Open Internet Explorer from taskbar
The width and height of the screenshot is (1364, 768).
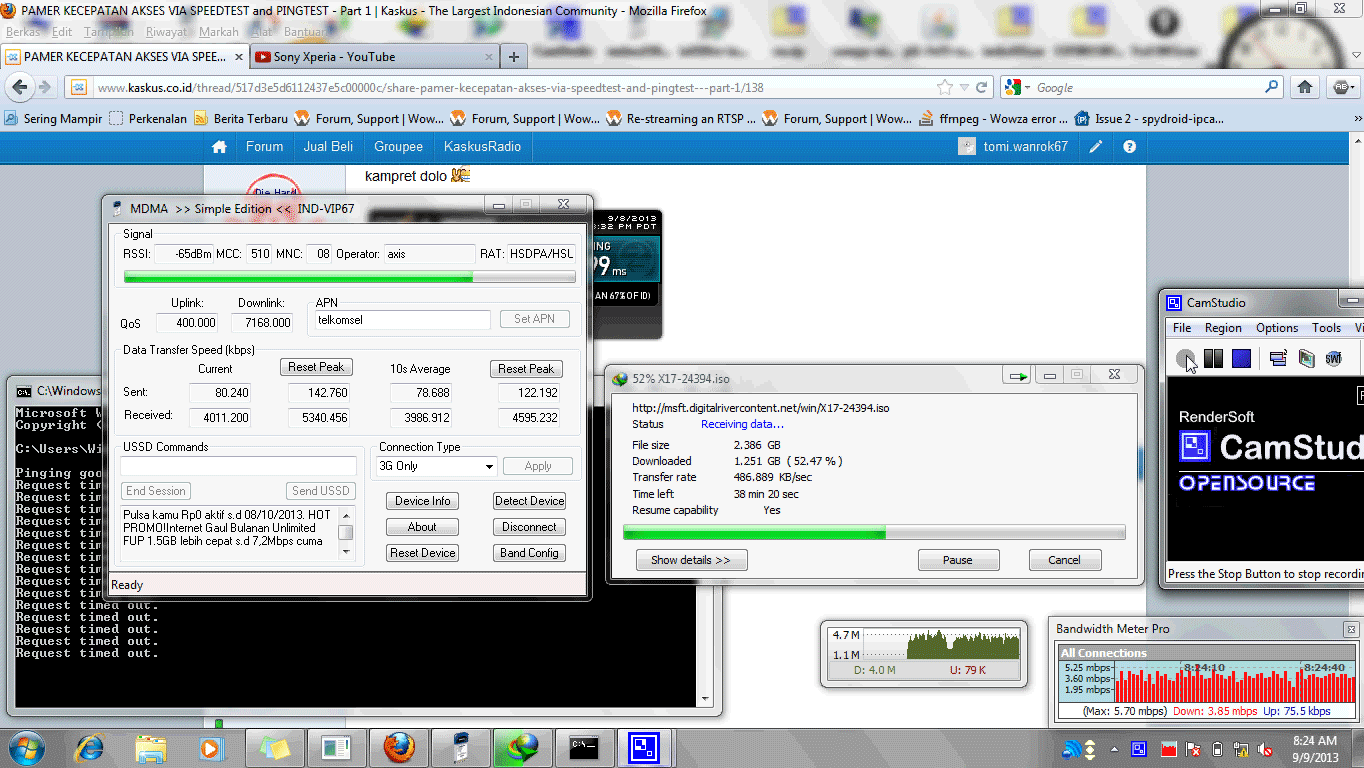tap(90, 747)
